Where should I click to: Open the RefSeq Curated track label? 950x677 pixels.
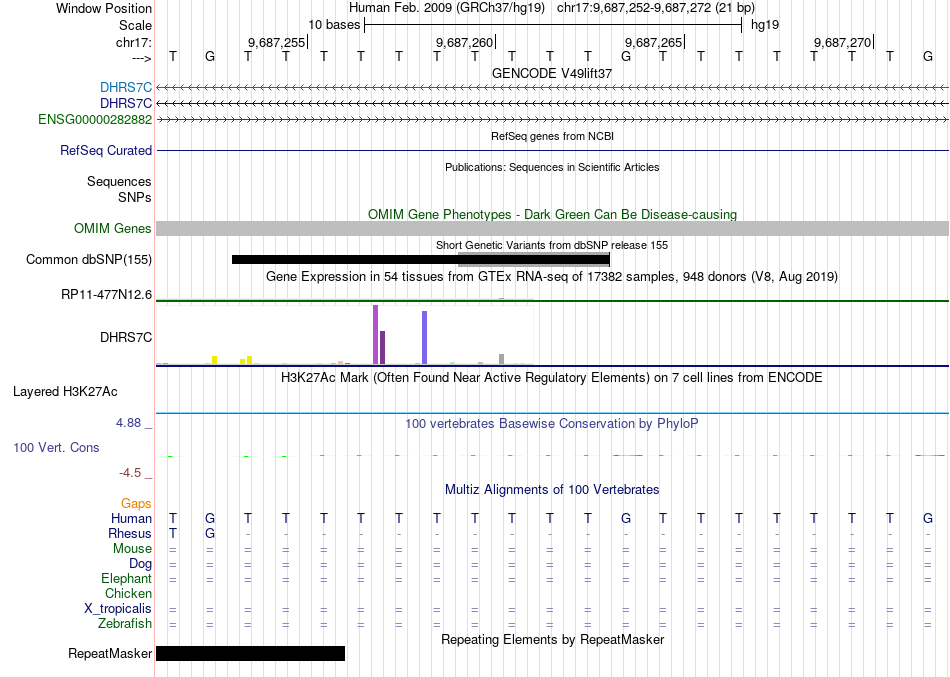click(106, 150)
